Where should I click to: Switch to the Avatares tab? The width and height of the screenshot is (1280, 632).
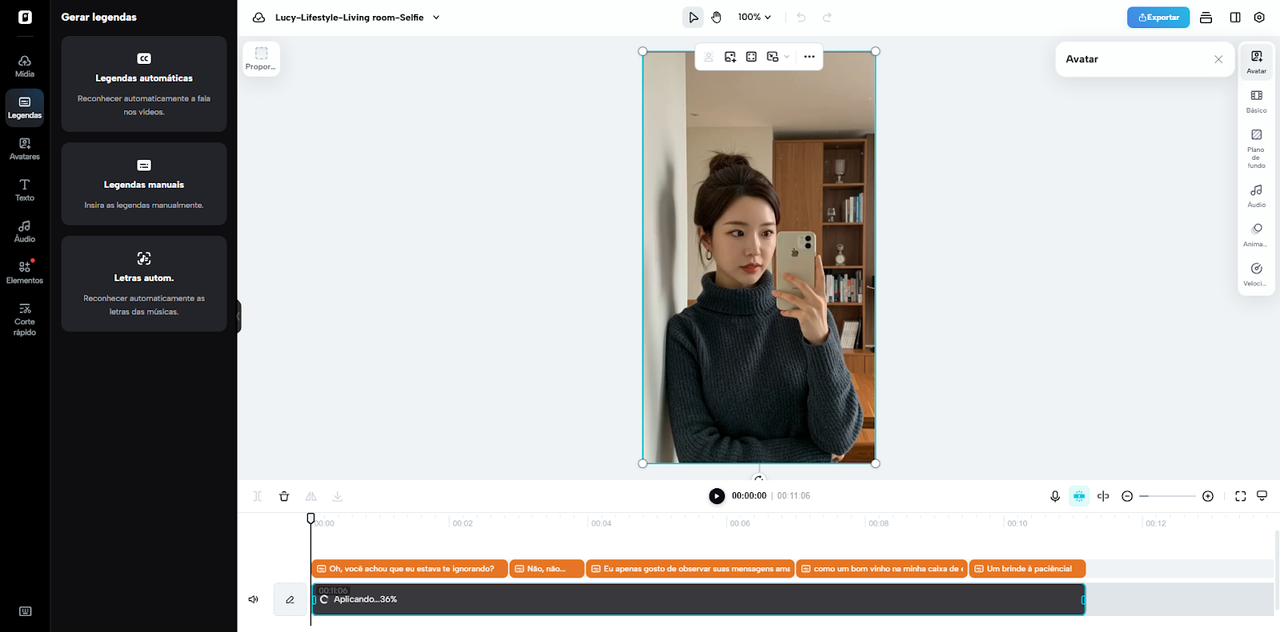pos(24,149)
